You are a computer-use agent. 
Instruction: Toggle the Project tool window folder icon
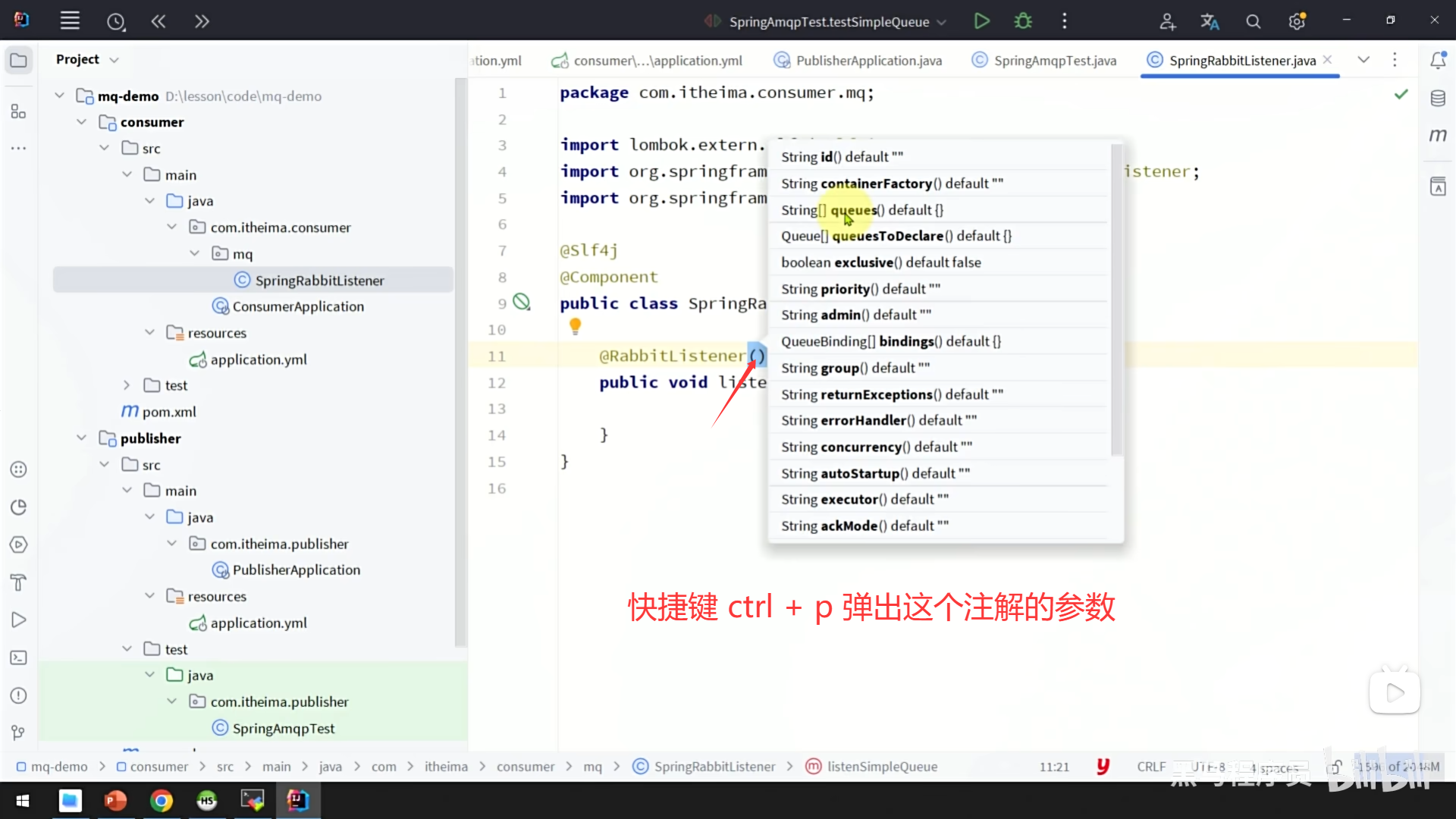pos(18,60)
